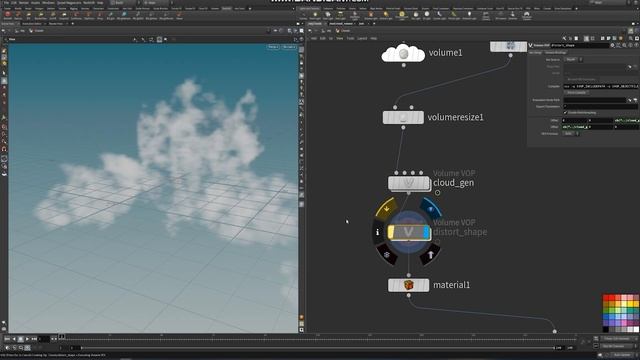Open the VEX Precision dropdown
This screenshot has width=640, height=360.
(x=571, y=133)
